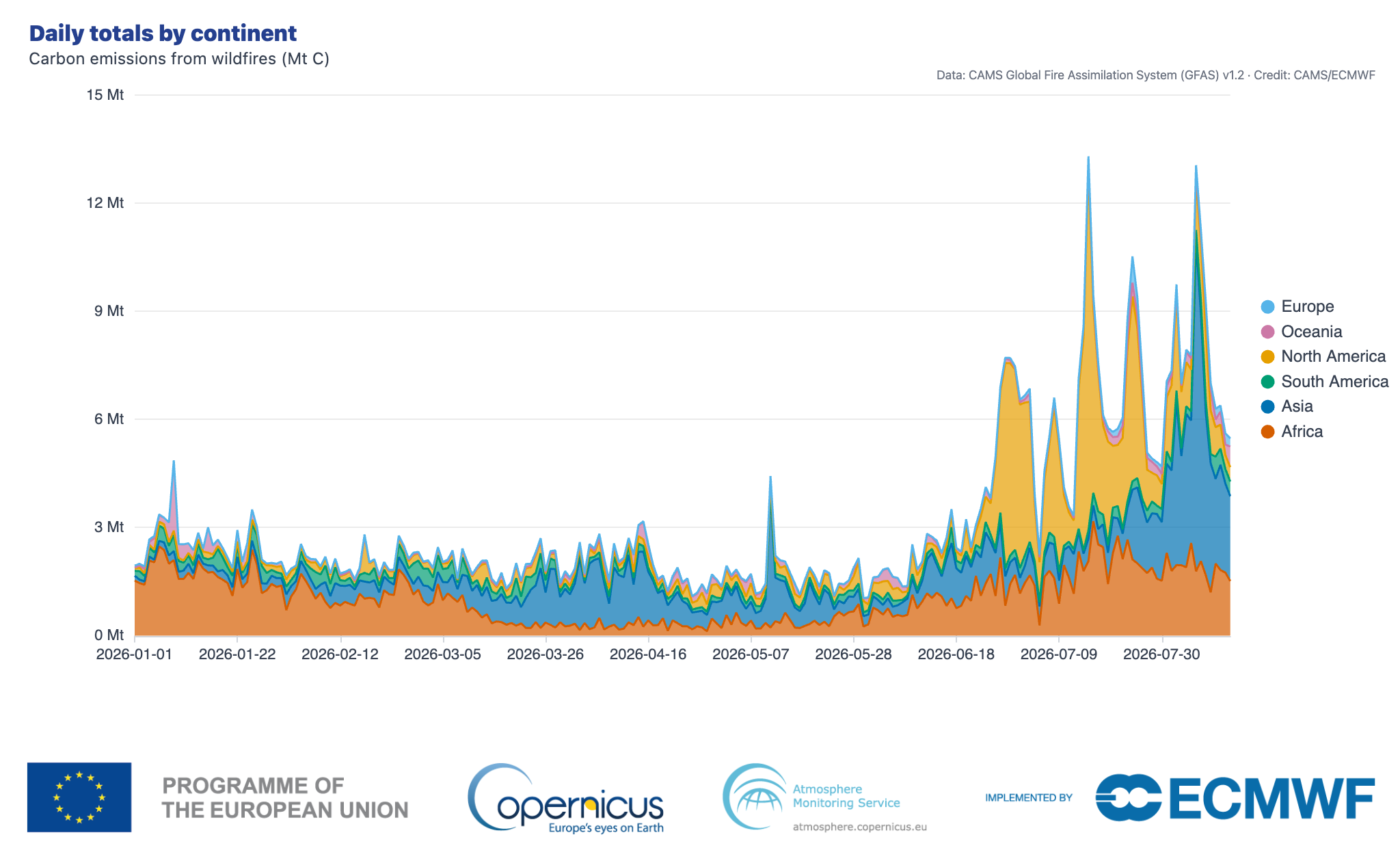This screenshot has width=1400, height=848.
Task: Click the 0 Mt y-axis label
Action: point(109,635)
